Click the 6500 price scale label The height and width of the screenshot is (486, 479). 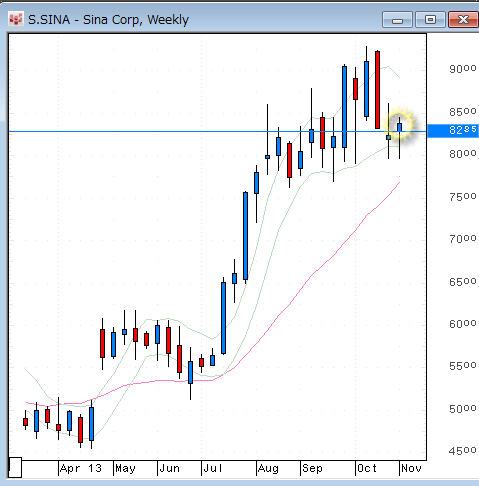pos(463,282)
